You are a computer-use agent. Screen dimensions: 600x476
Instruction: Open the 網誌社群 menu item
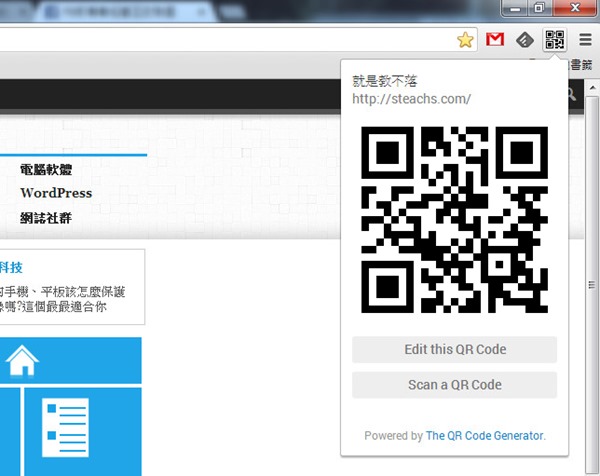coord(46,218)
